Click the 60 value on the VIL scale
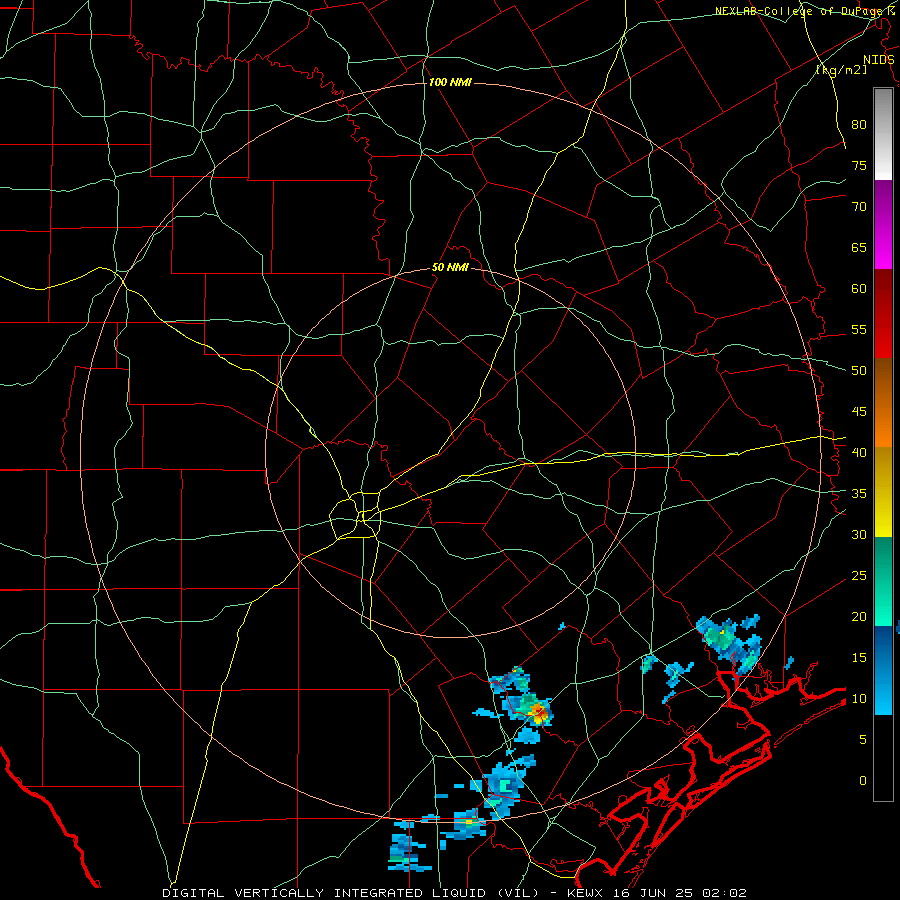Screen dimensions: 900x900 click(x=859, y=289)
